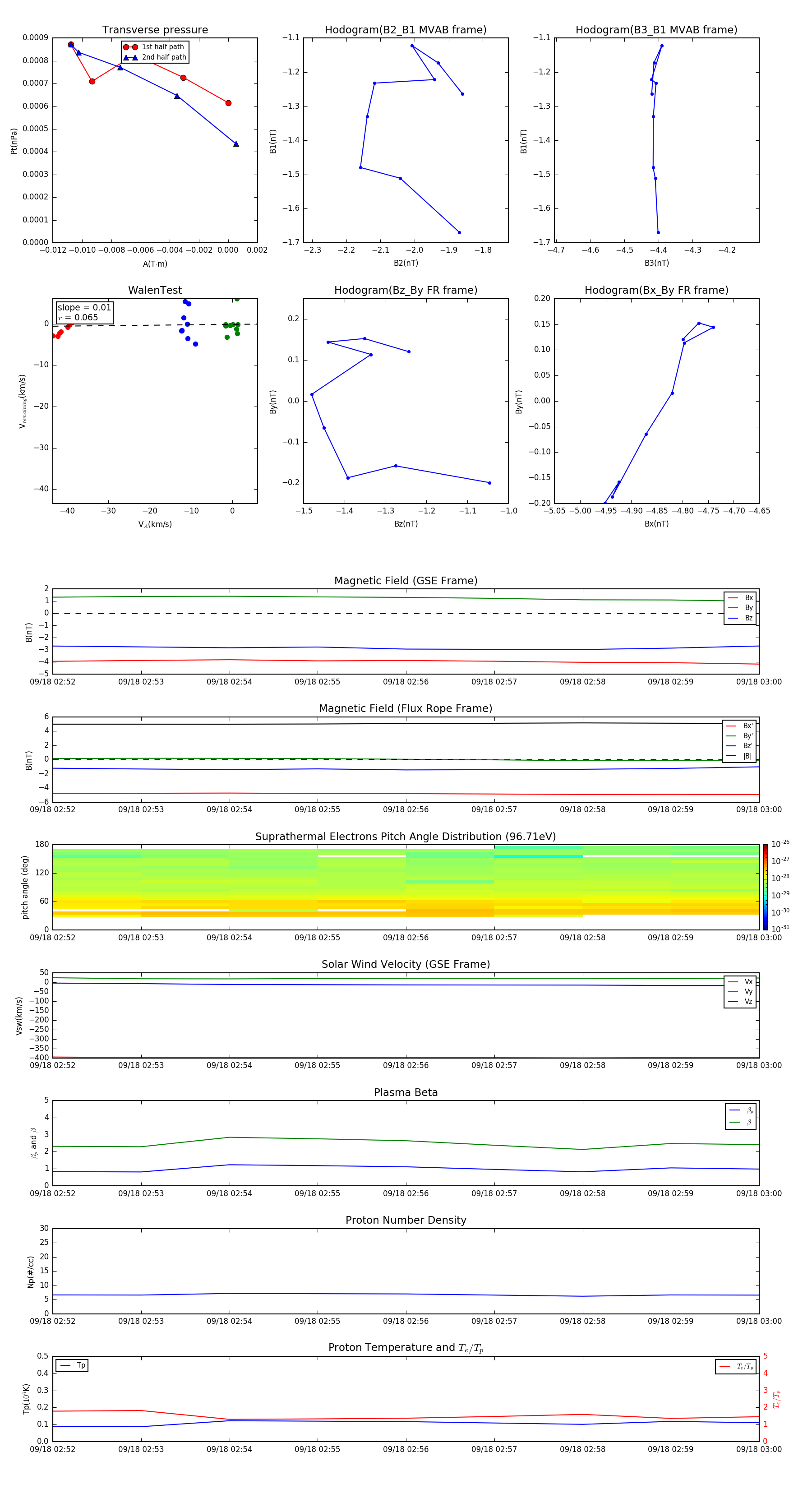Click the "Np(#/cc)" y-axis label

pos(31,1271)
